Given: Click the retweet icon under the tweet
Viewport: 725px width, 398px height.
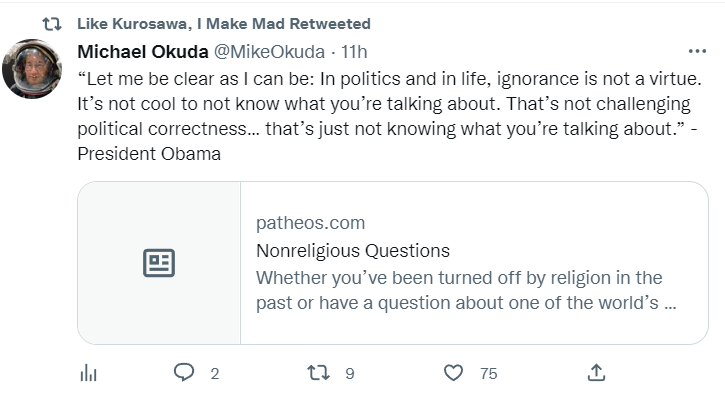Looking at the screenshot, I should point(319,373).
